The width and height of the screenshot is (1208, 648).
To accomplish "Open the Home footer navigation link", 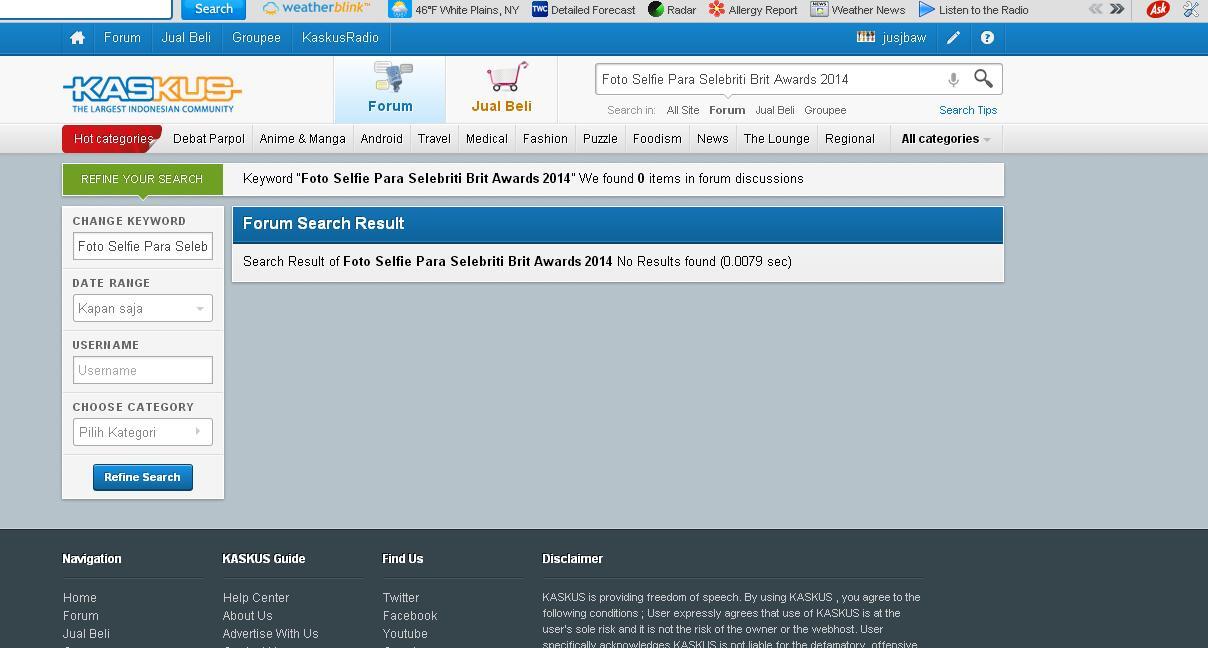I will point(80,598).
